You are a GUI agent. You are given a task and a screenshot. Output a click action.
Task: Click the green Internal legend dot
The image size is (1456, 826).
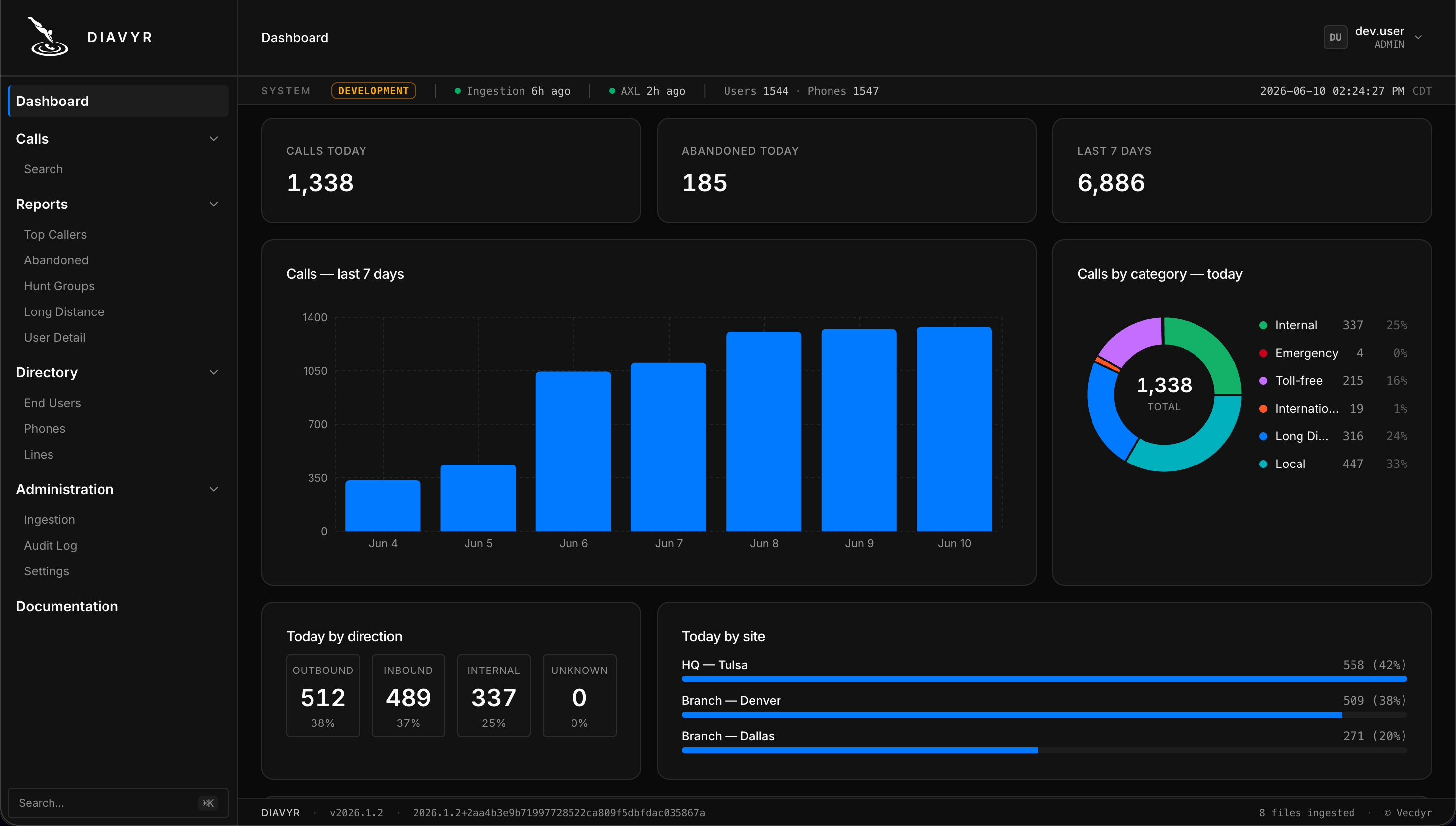click(x=1263, y=326)
